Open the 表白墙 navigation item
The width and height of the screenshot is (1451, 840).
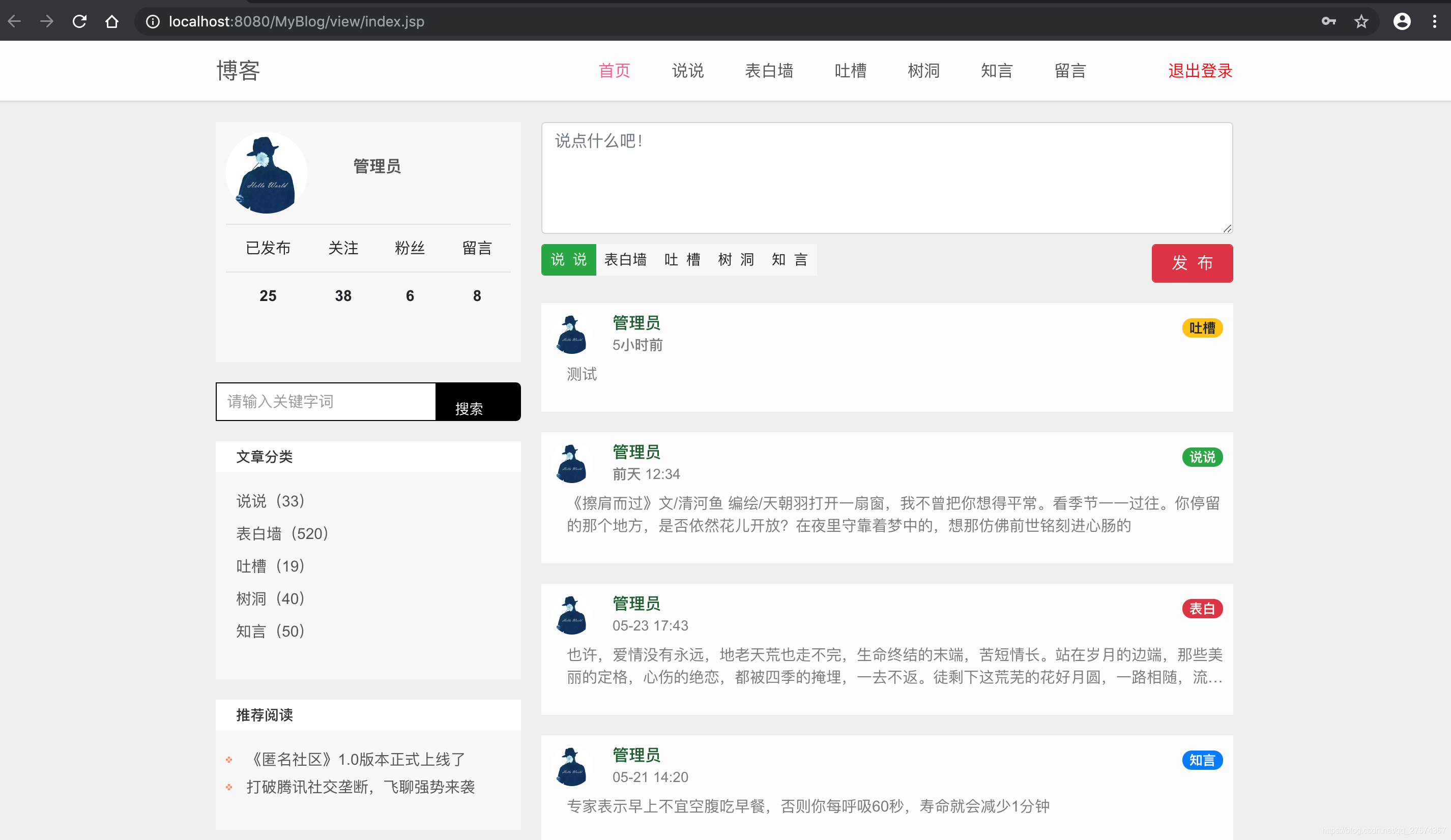tap(769, 71)
